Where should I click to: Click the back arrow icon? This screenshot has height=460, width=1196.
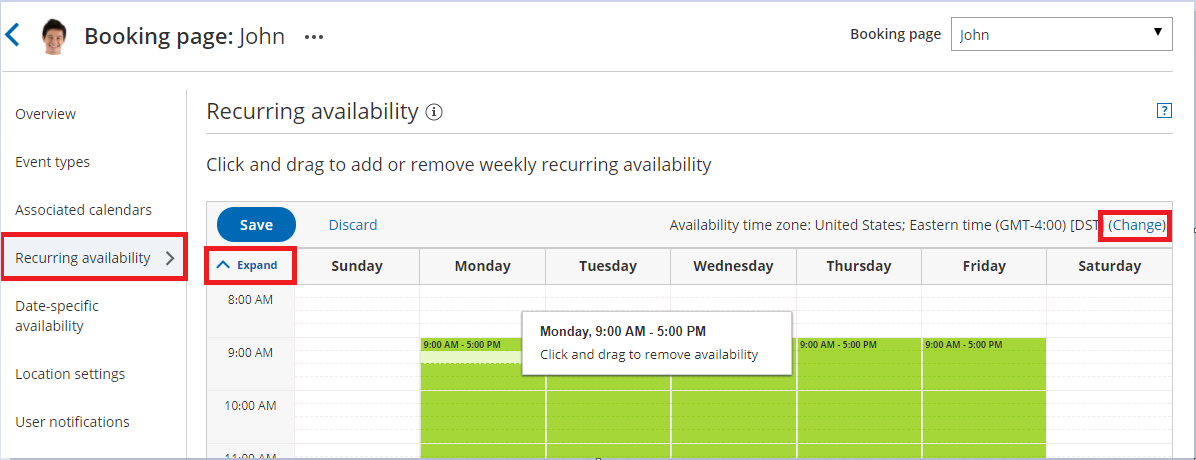[x=13, y=36]
